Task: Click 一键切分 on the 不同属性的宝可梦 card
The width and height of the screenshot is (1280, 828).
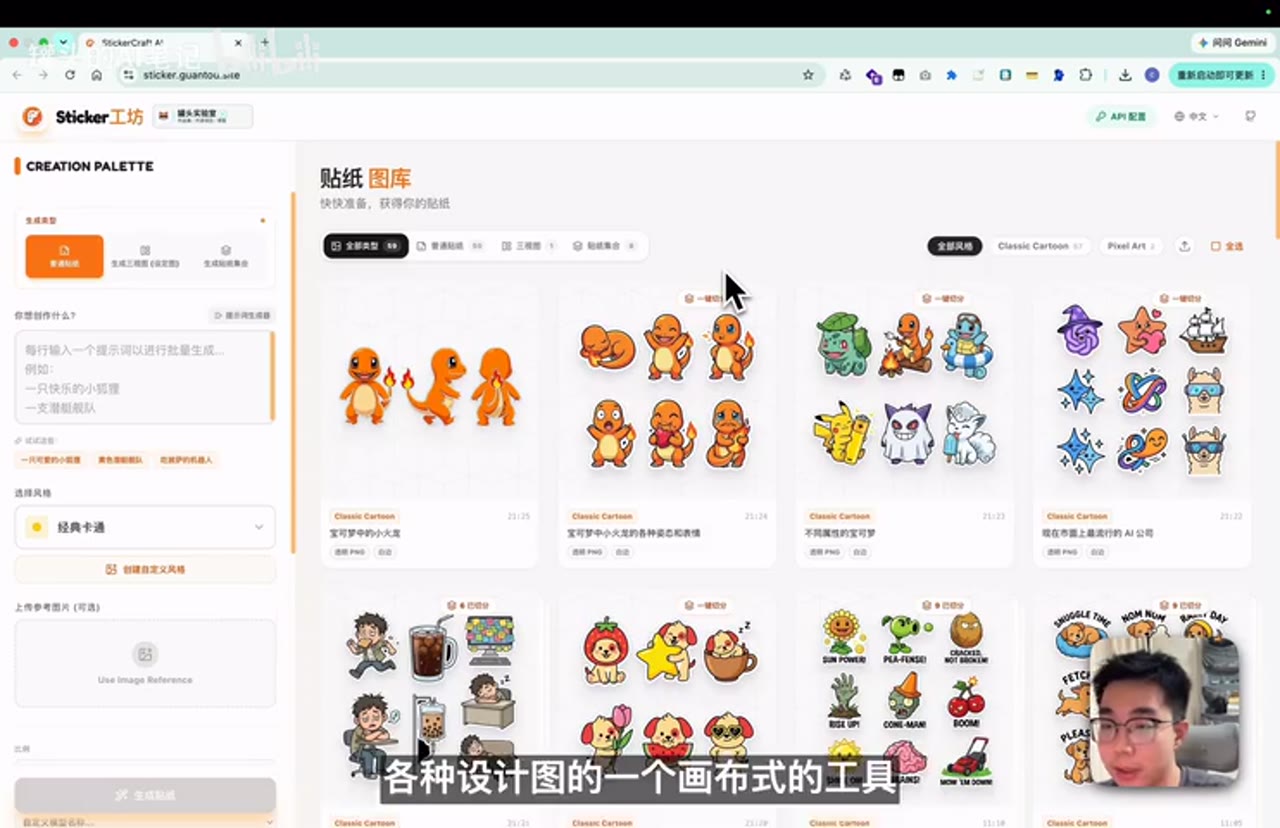Action: pos(943,298)
